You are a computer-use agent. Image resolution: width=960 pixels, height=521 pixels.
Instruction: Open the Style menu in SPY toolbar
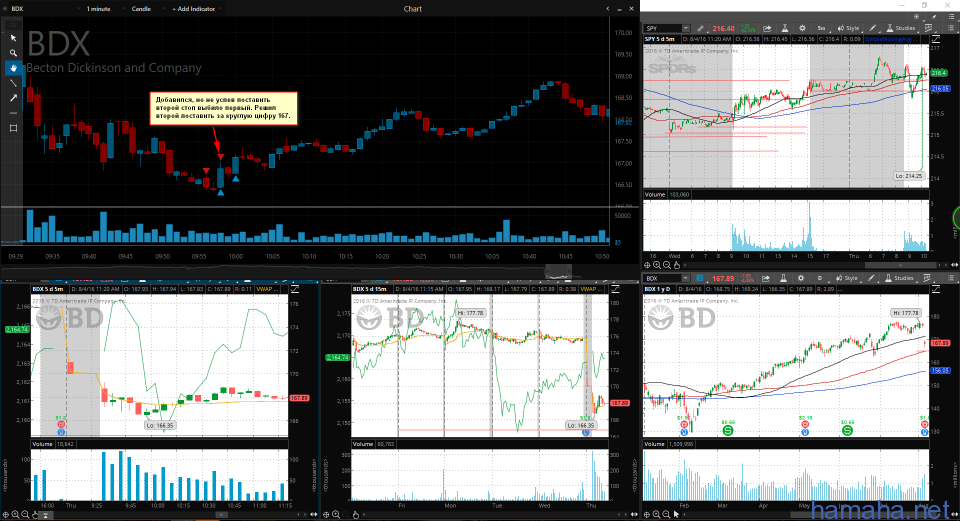coord(848,28)
